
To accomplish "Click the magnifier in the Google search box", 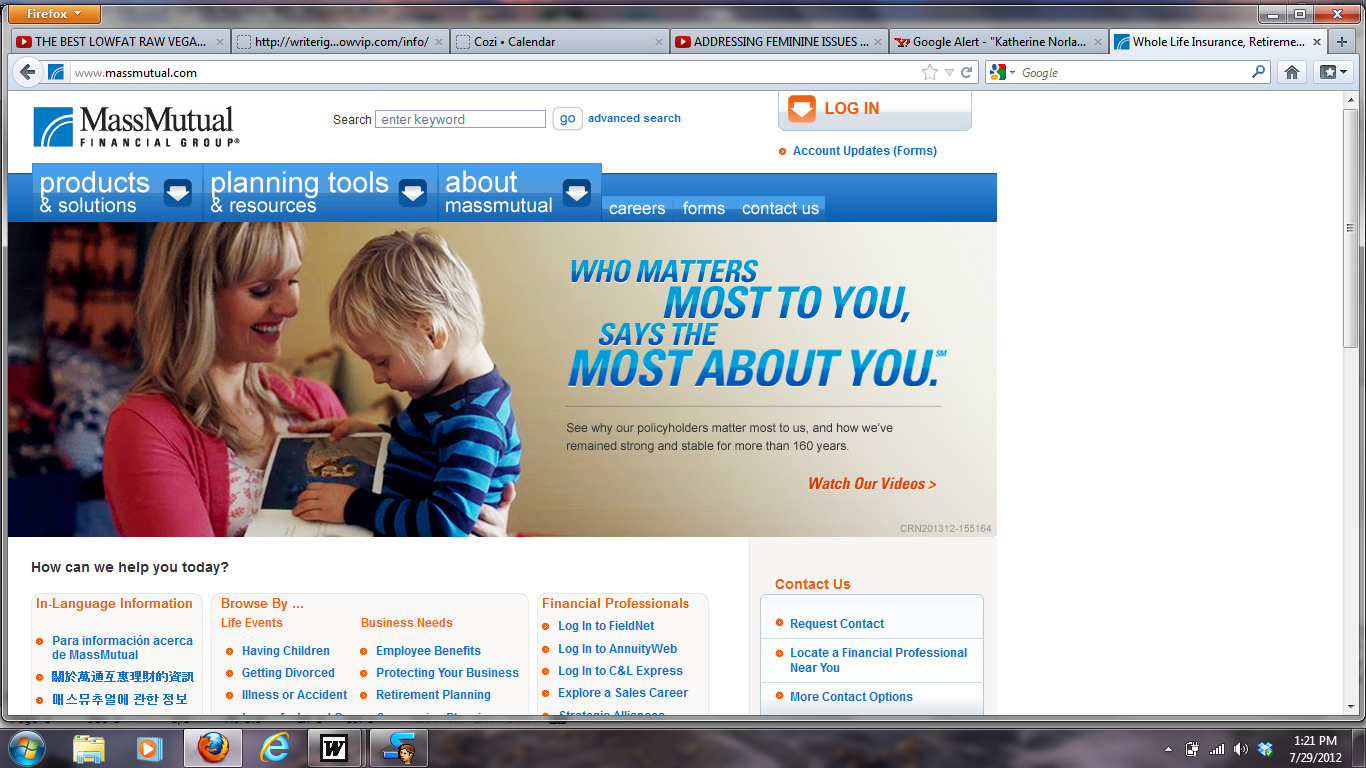I will [1259, 72].
